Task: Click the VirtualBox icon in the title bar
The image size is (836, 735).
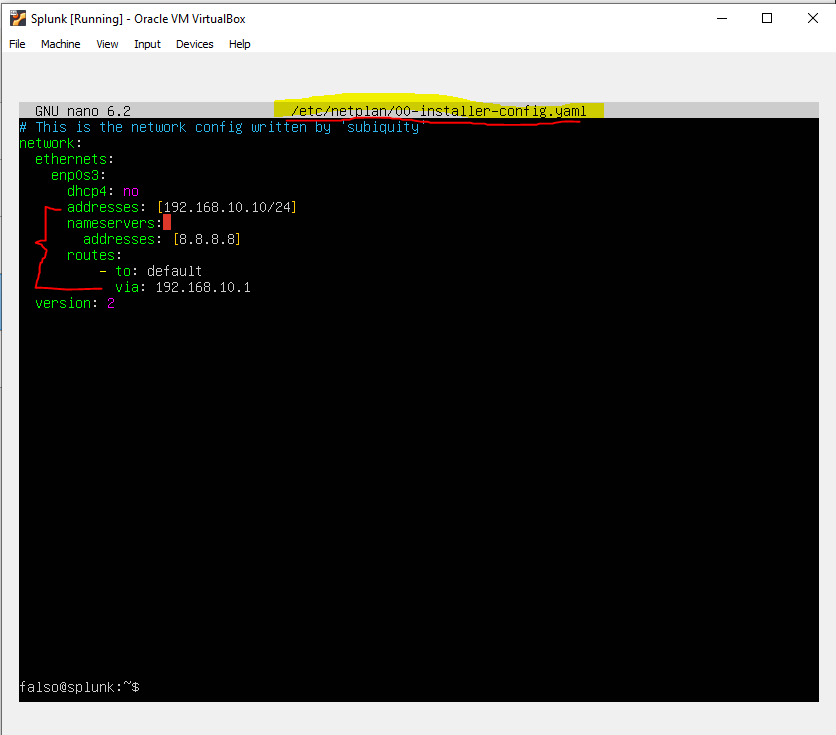Action: point(18,19)
